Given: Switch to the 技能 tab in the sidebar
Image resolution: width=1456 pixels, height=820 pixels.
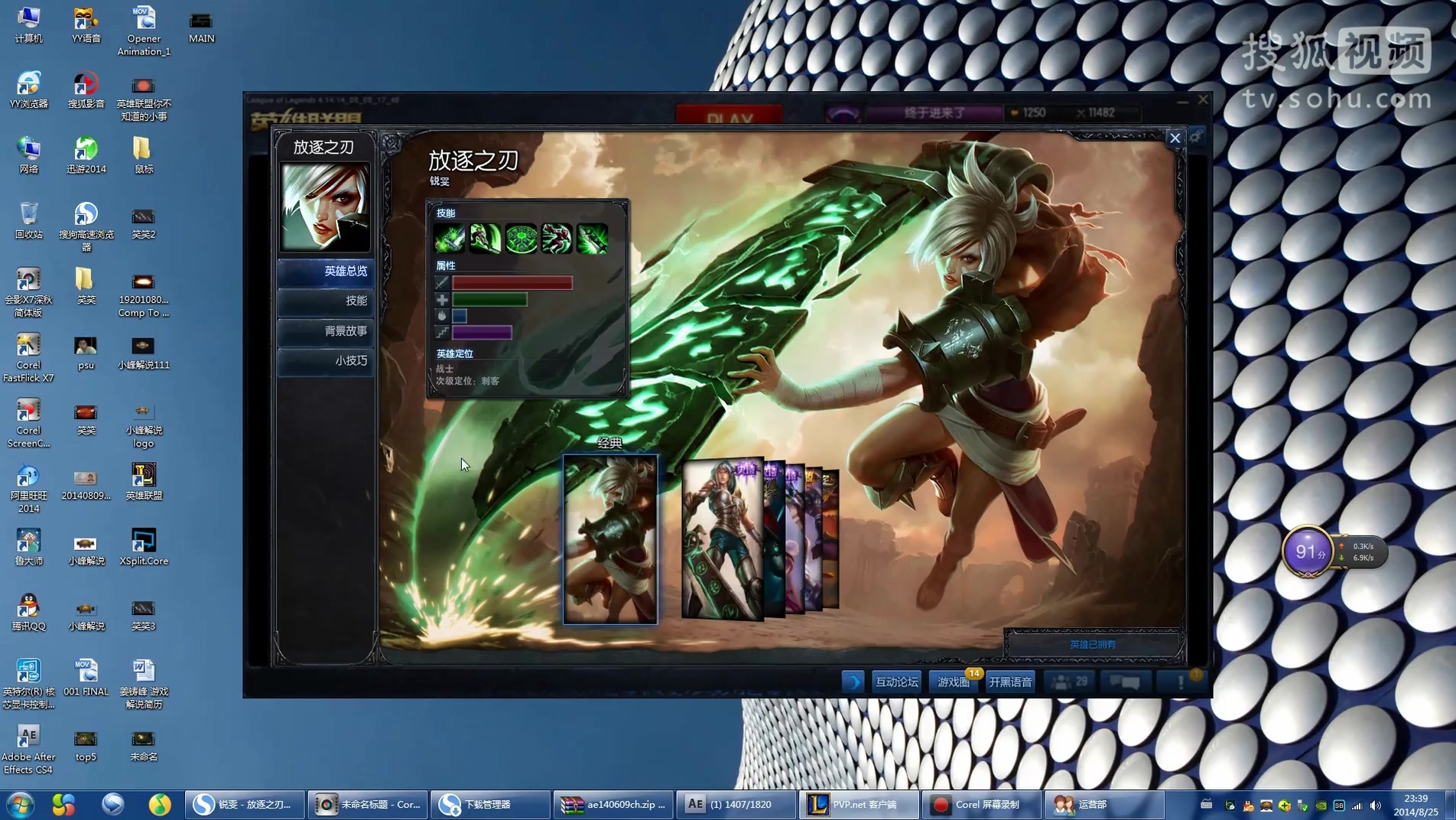Looking at the screenshot, I should pos(325,301).
